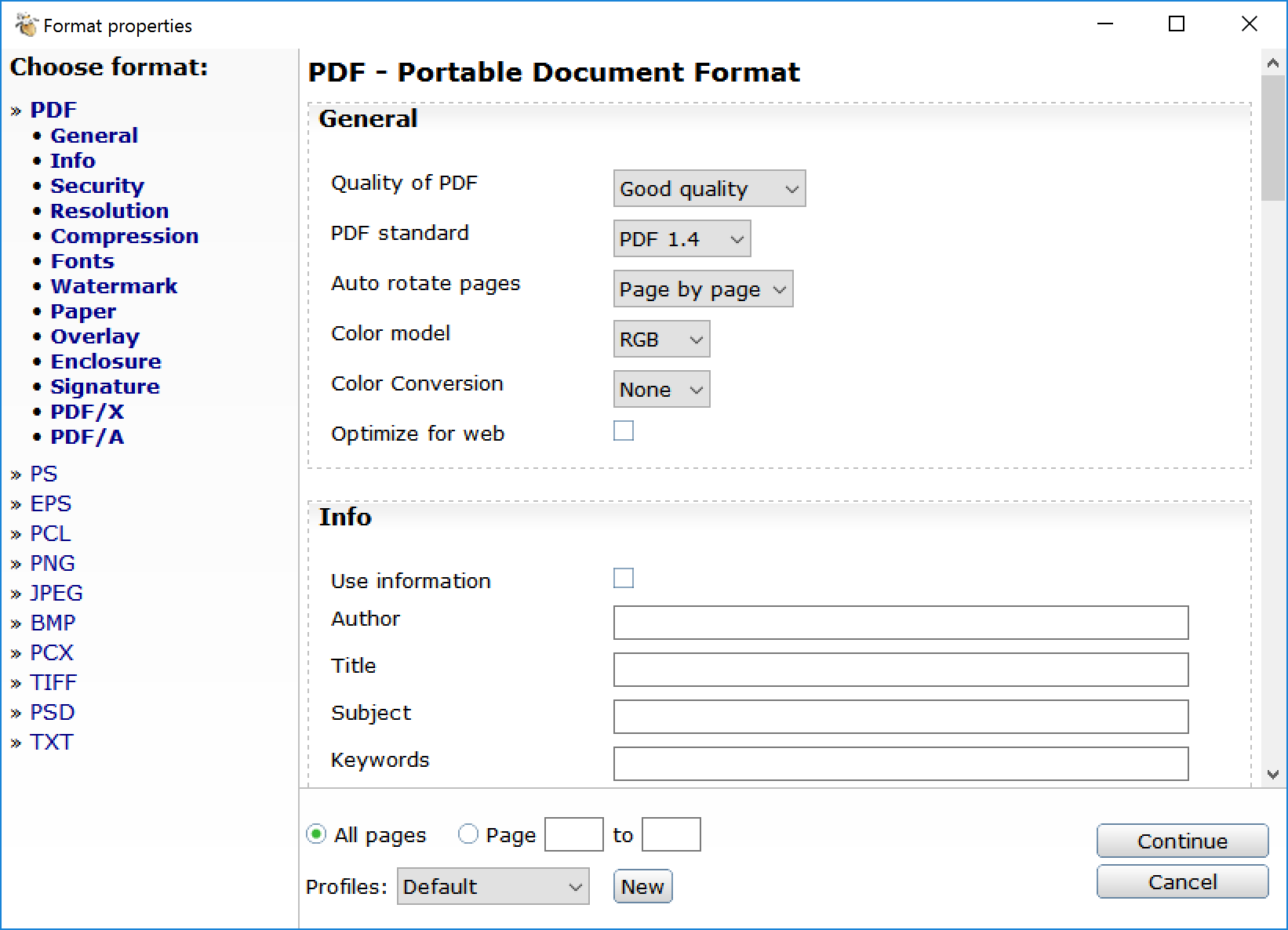Choose the PDF format in sidebar
1288x930 pixels.
[x=53, y=110]
